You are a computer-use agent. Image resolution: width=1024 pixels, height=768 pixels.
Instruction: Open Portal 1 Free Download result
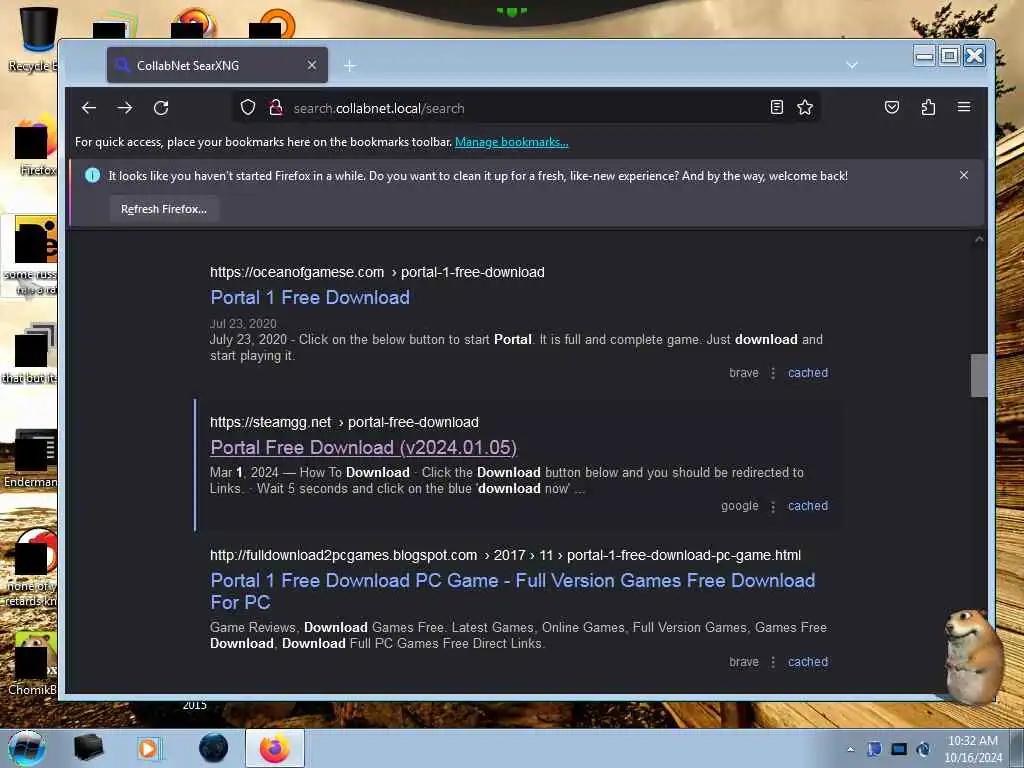coord(310,297)
